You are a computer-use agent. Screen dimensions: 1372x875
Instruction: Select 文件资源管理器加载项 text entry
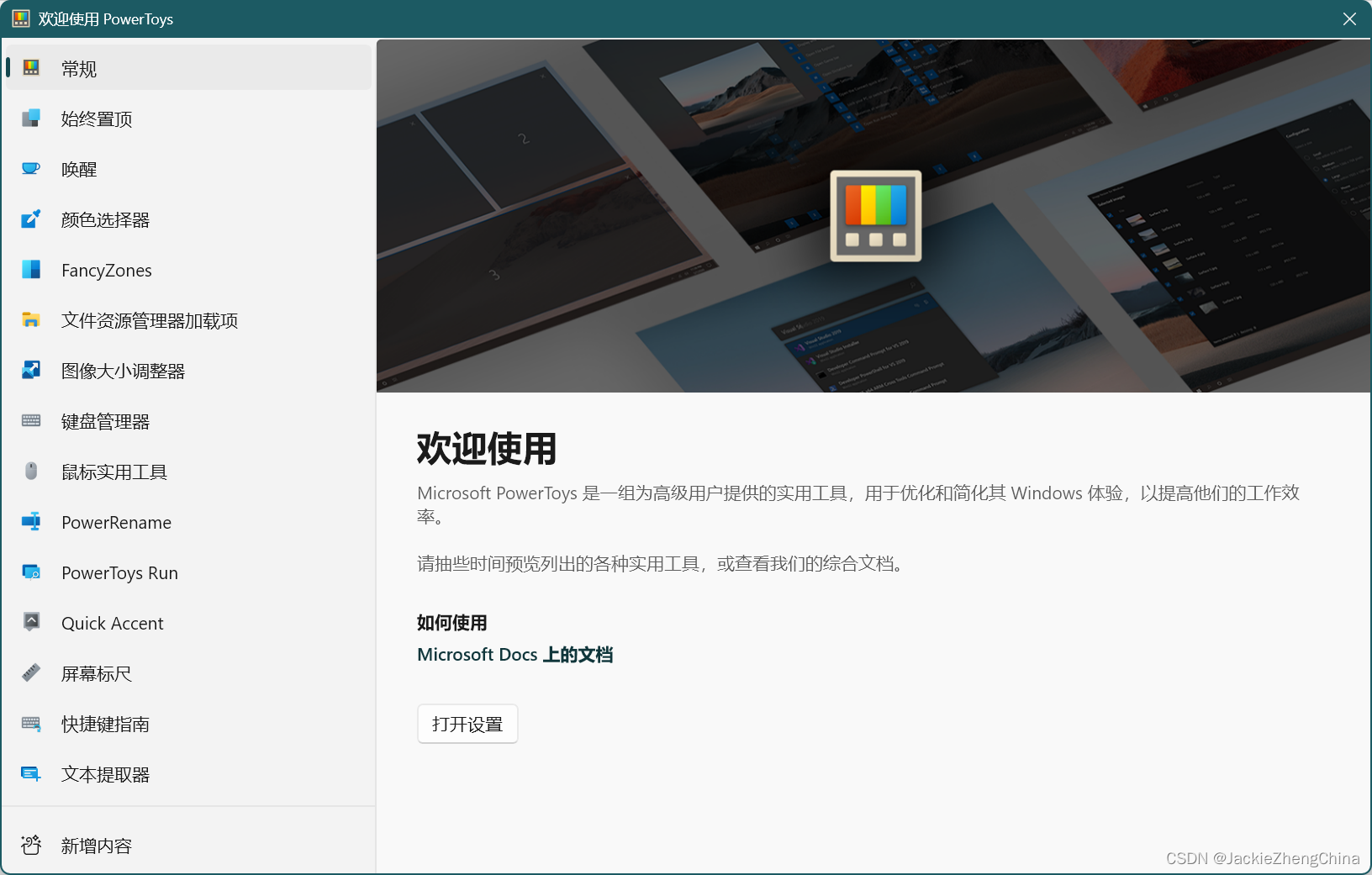(150, 321)
